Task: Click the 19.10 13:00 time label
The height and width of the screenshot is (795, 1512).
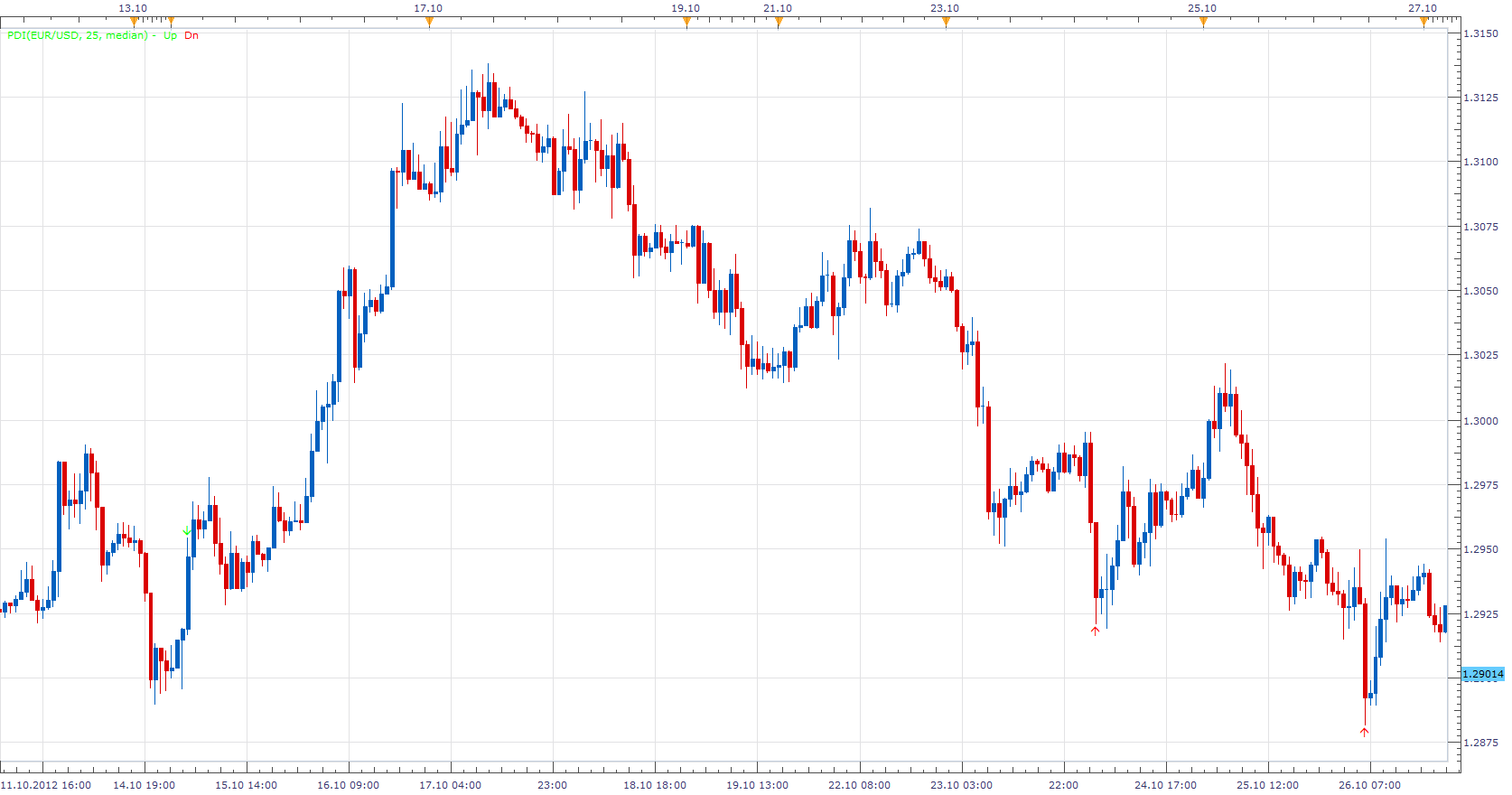Action: pyautogui.click(x=757, y=785)
